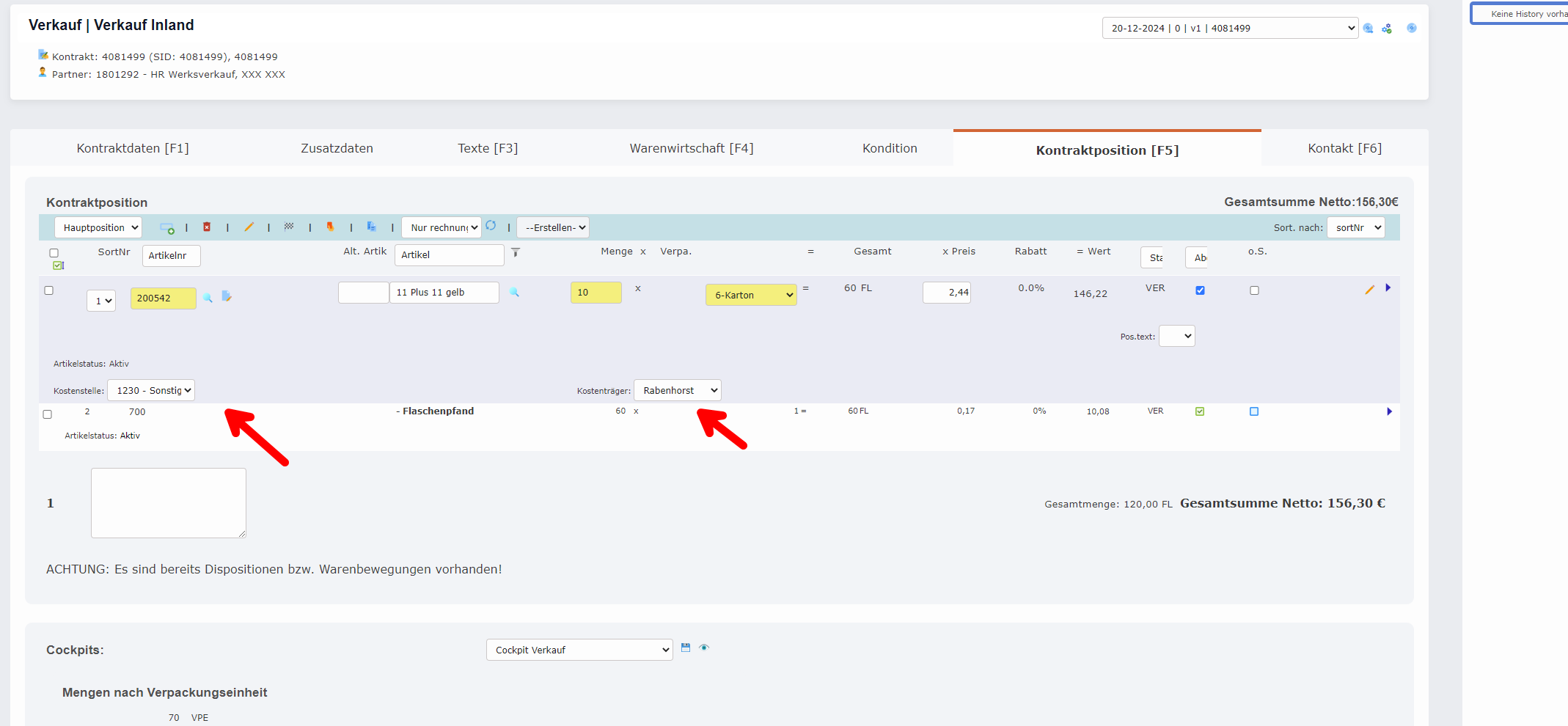Open the --Erstellen-- create dropdown
Screen dimensions: 1568x726
(x=553, y=228)
